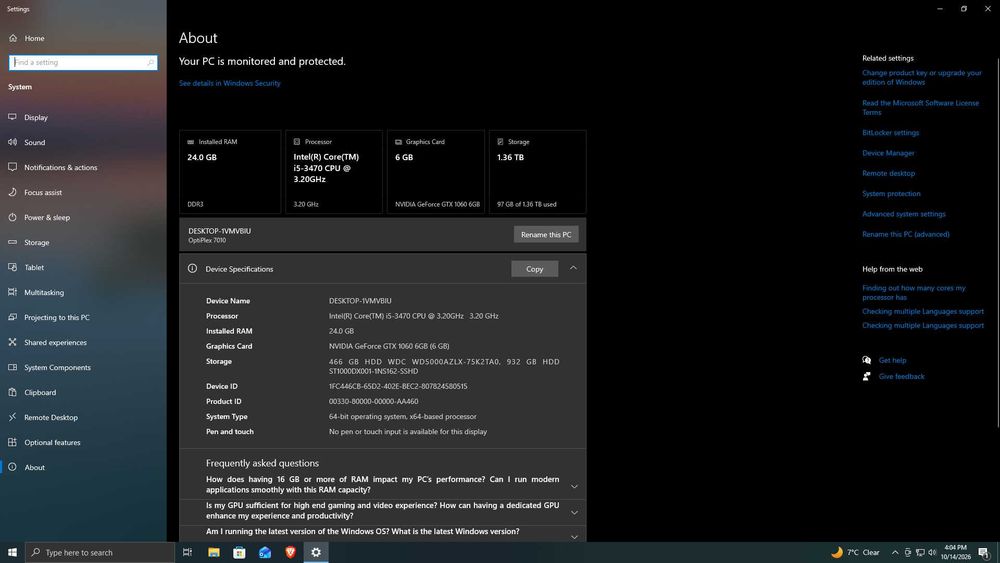Click the Processor i5-3470 summary card

click(x=334, y=172)
